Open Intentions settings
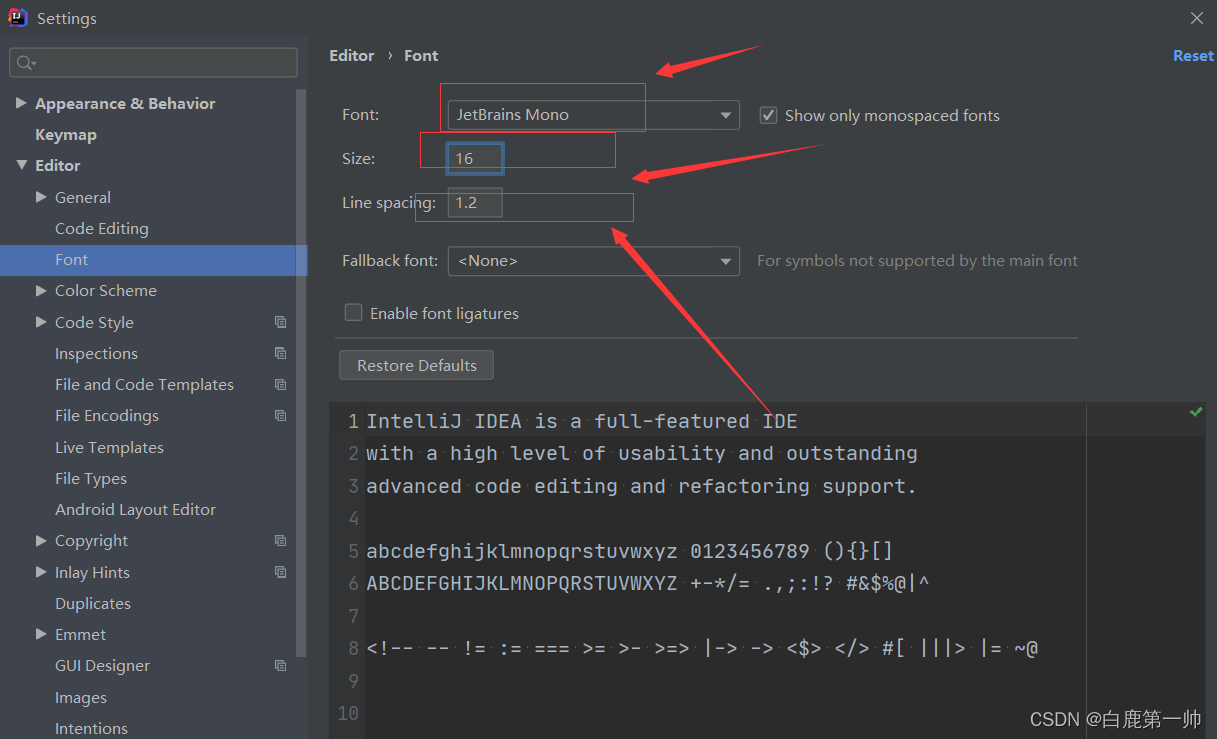Viewport: 1217px width, 739px height. (91, 728)
